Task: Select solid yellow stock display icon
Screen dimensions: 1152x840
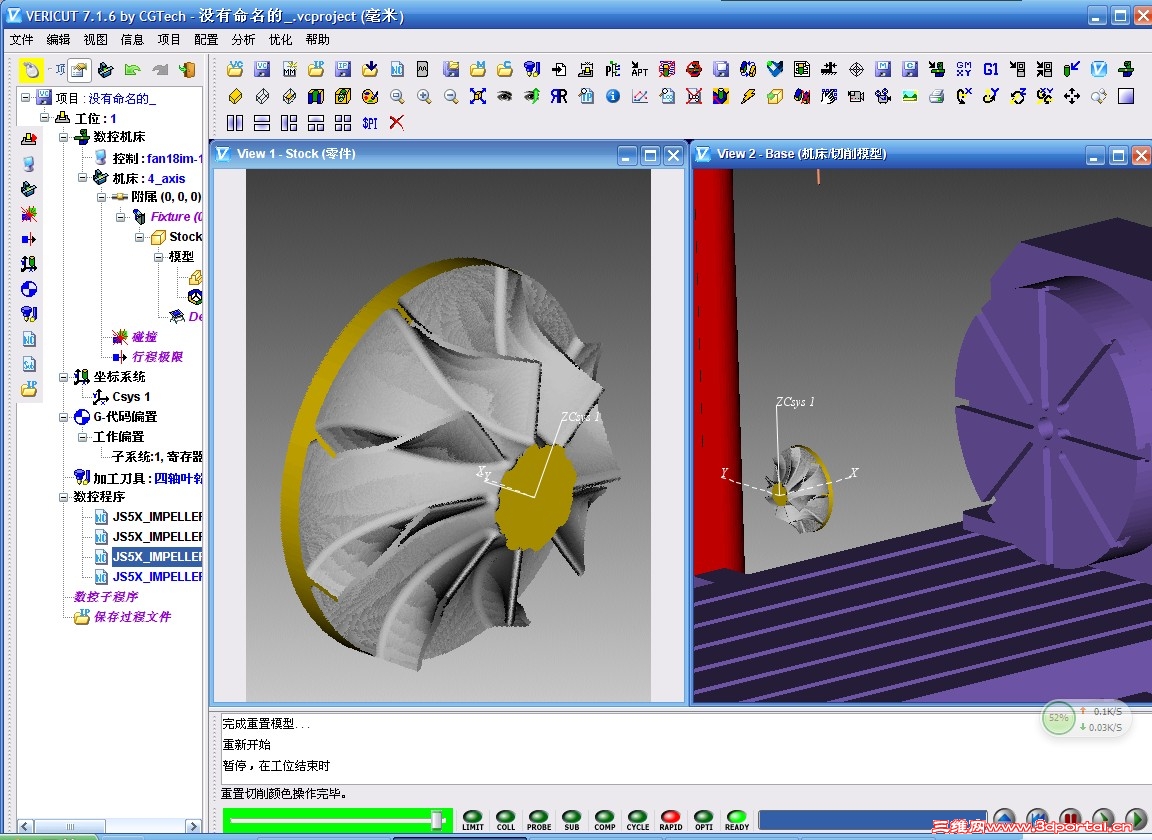Action: (235, 96)
